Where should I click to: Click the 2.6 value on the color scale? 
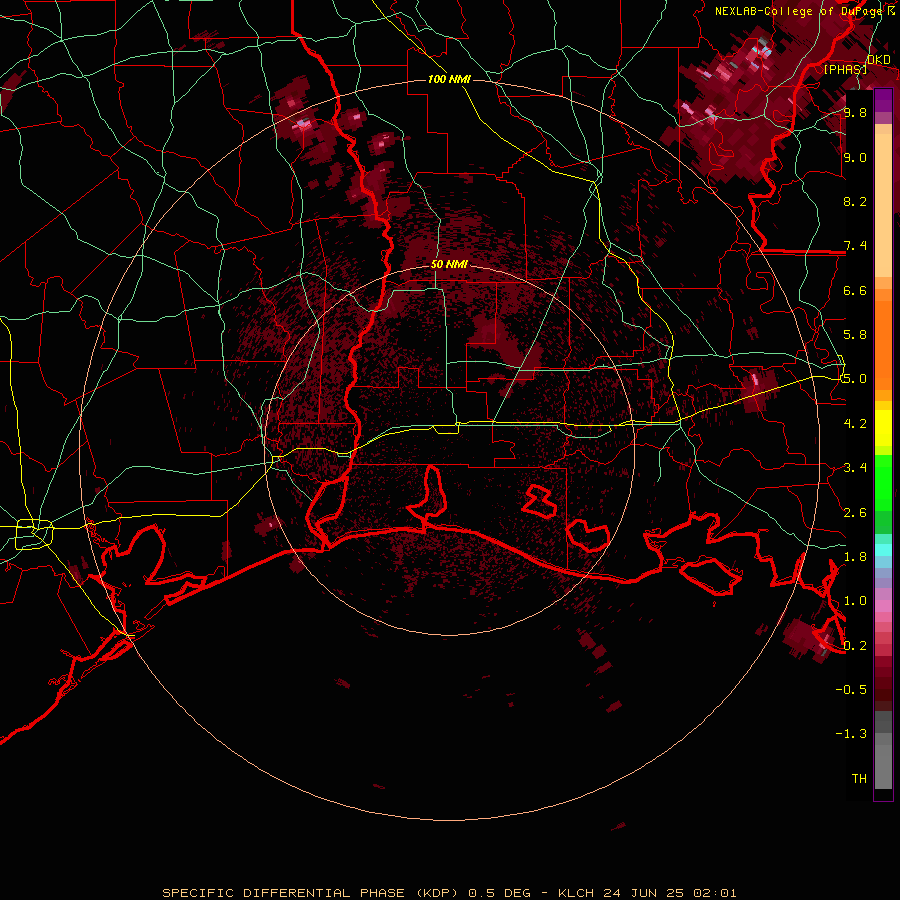click(x=855, y=513)
